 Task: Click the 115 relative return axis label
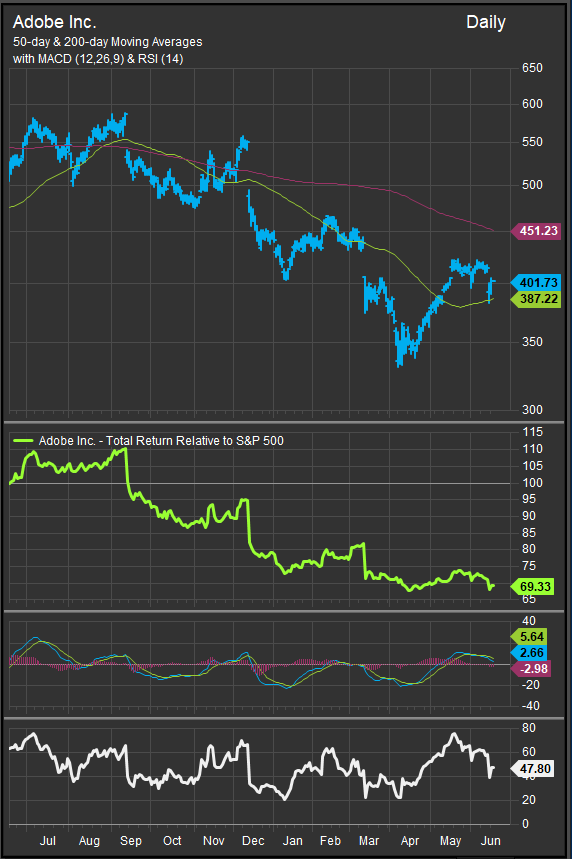click(x=532, y=432)
